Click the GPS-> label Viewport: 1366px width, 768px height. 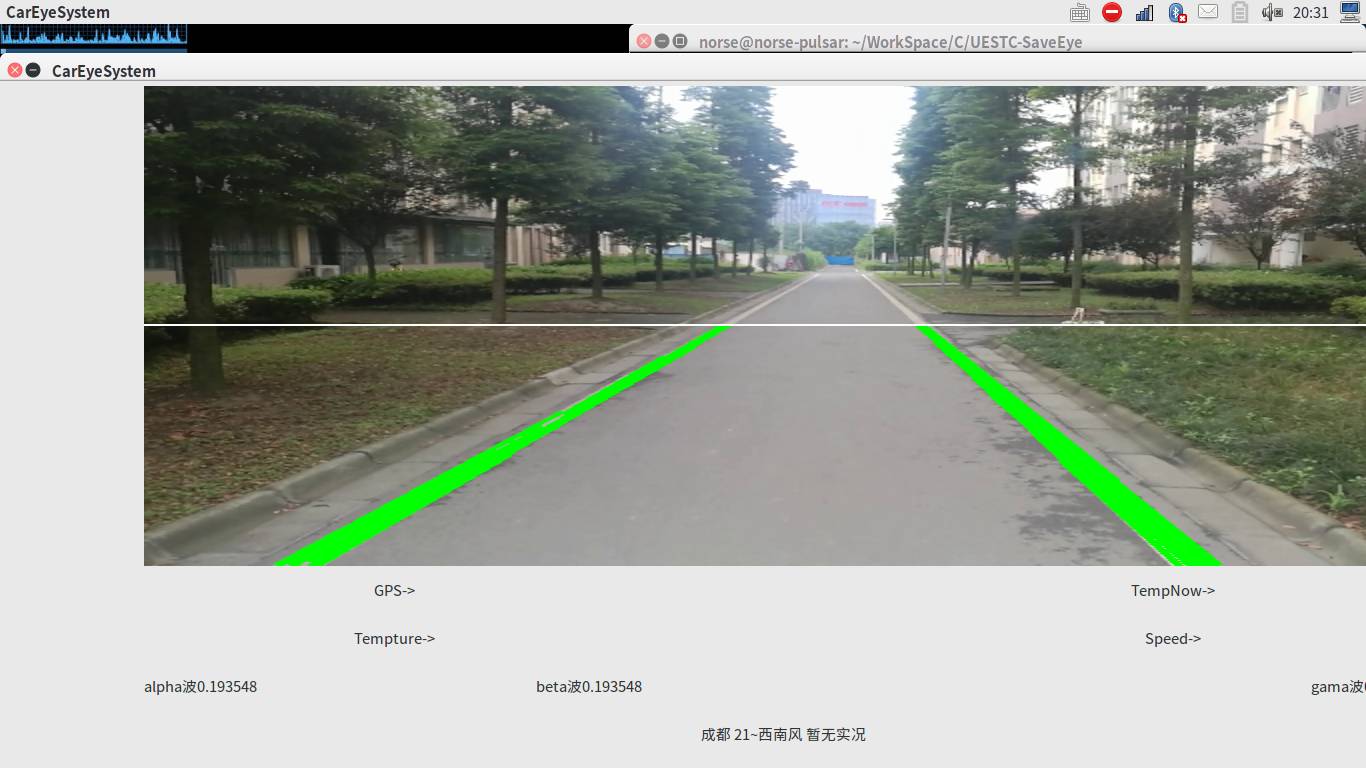[x=394, y=590]
